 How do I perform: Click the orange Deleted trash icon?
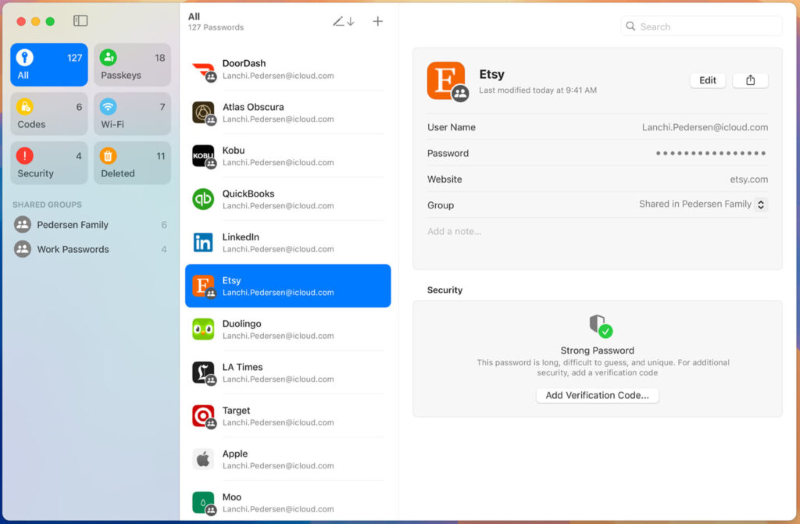click(x=108, y=155)
